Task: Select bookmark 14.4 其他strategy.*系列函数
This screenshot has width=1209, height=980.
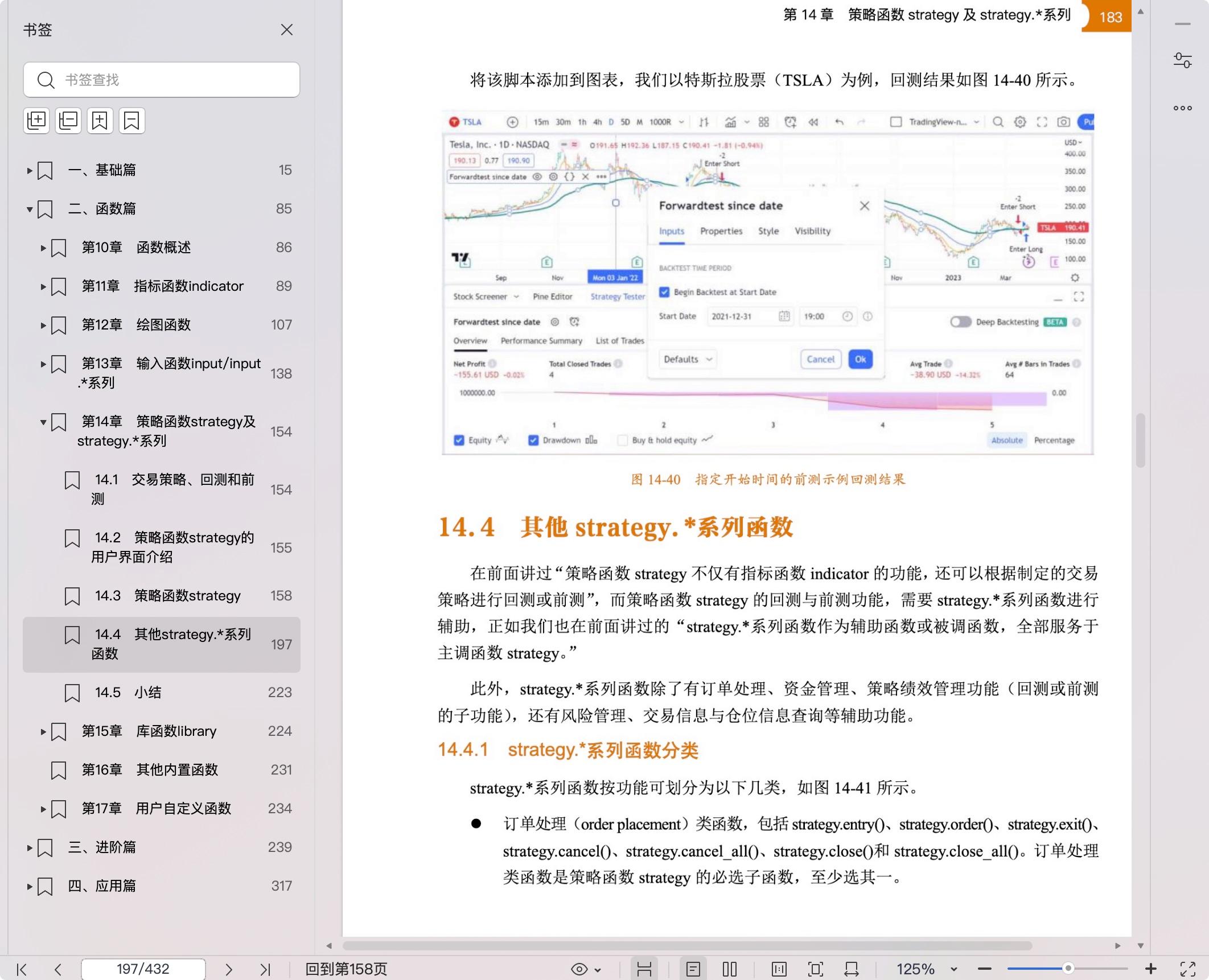Action: pyautogui.click(x=162, y=644)
